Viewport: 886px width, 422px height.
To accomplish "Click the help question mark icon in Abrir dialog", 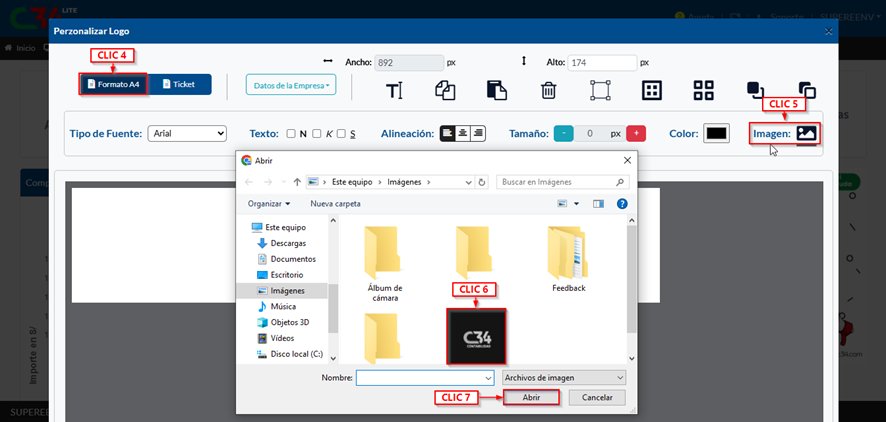I will click(622, 203).
